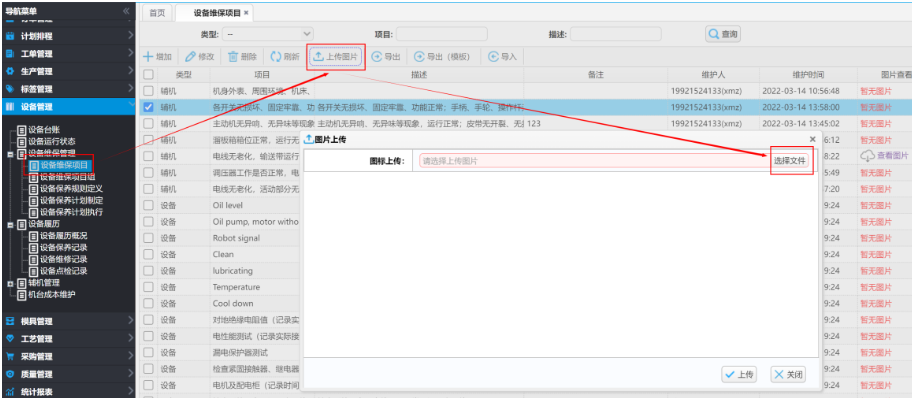This screenshot has height=400, width=915.
Task: Tick the header select-all checkbox
Action: coord(149,75)
